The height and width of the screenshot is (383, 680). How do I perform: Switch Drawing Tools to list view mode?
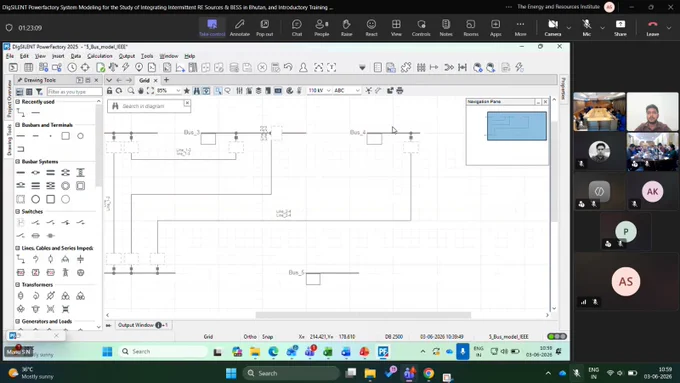[x=29, y=92]
